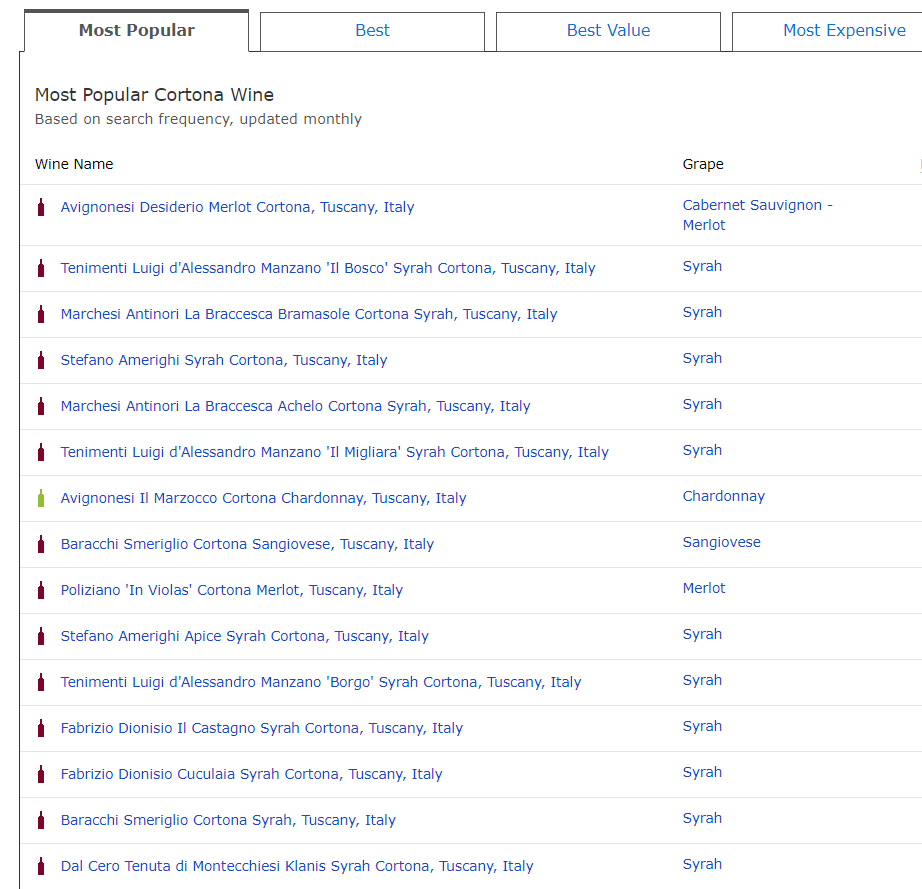Click the Wine Name column header
The height and width of the screenshot is (889, 922).
74,164
